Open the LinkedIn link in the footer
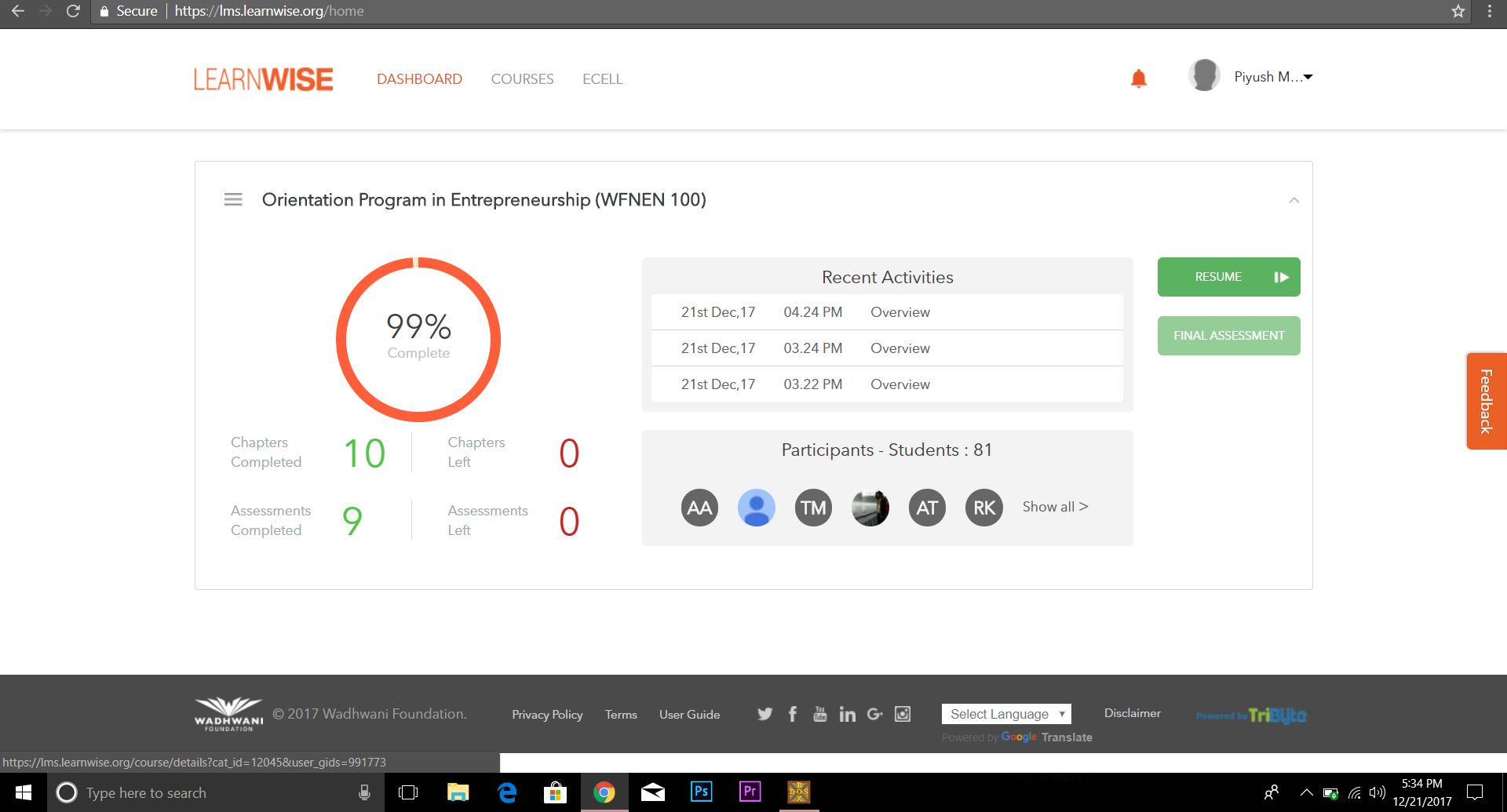 click(x=848, y=714)
